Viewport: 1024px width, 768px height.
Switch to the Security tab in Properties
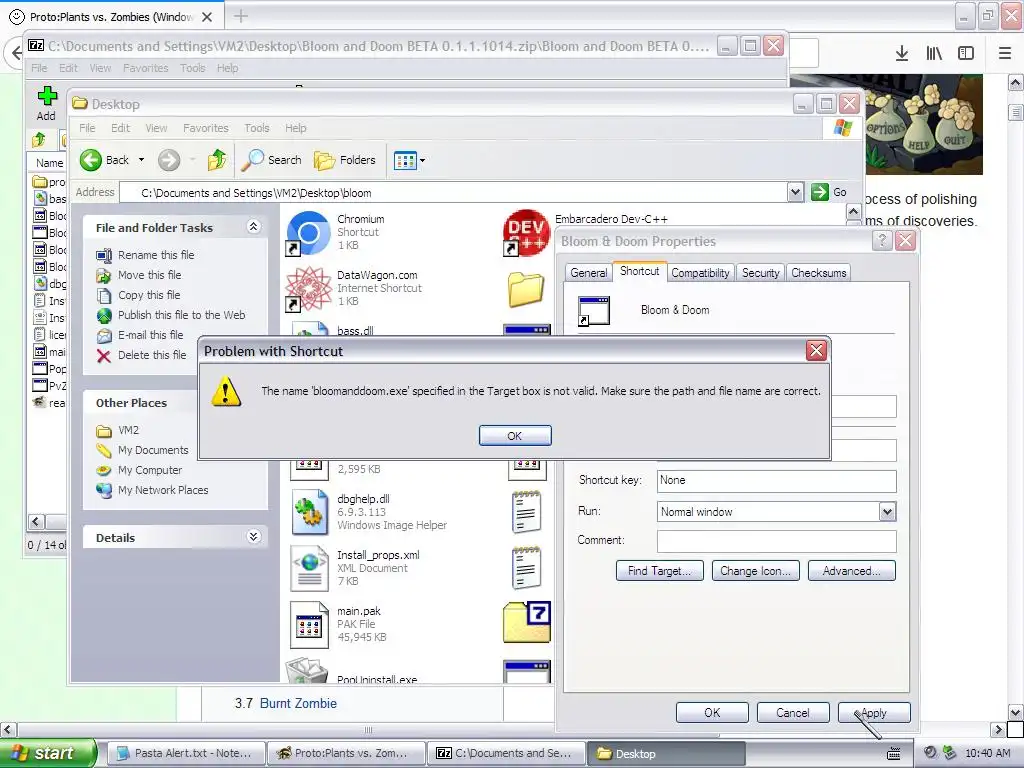coord(760,273)
